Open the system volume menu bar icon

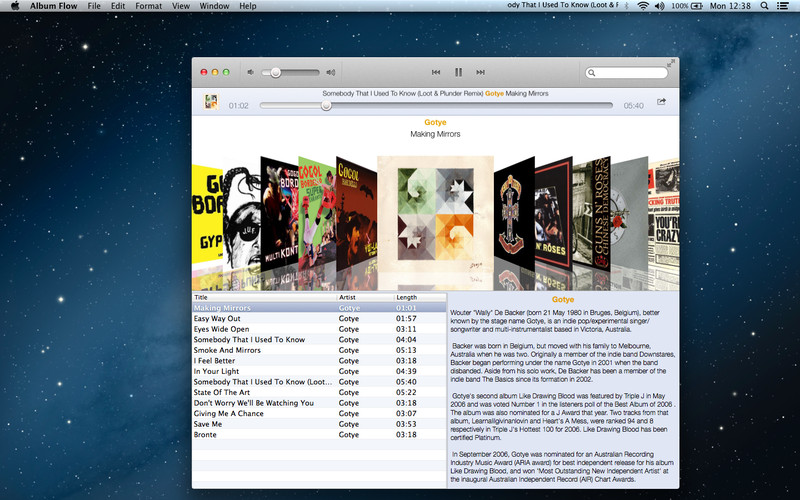pyautogui.click(x=660, y=6)
